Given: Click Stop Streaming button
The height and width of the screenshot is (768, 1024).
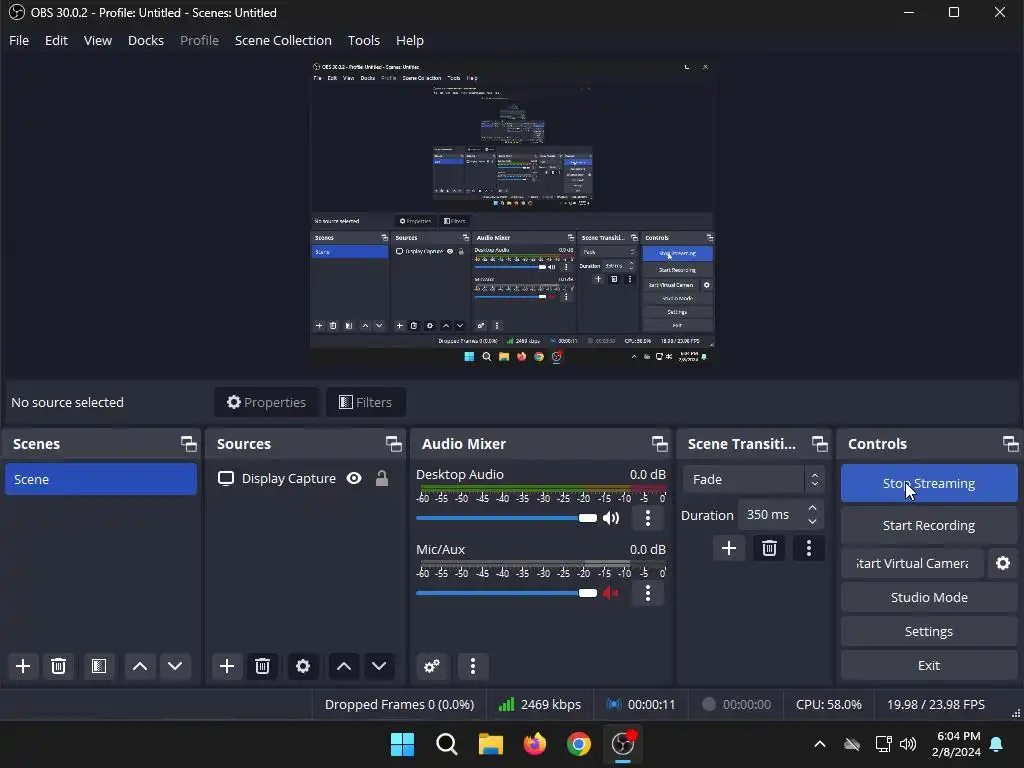Looking at the screenshot, I should (929, 483).
